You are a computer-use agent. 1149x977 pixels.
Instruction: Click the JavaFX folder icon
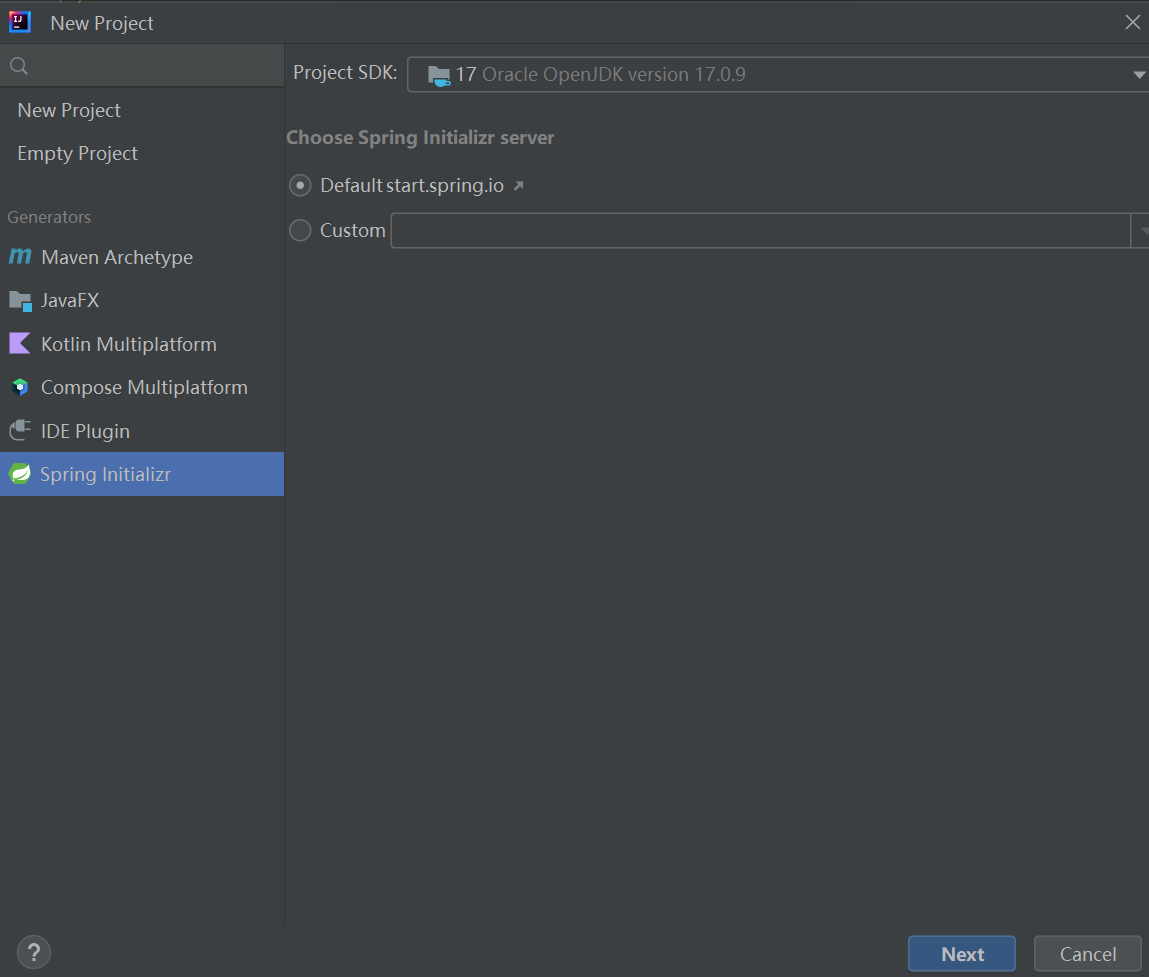click(x=20, y=301)
